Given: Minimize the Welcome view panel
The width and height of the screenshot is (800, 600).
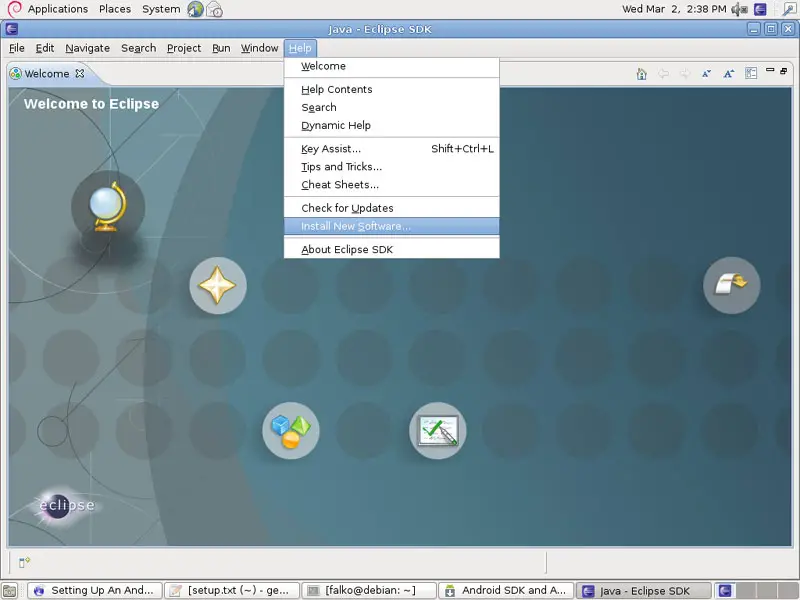Looking at the screenshot, I should pyautogui.click(x=770, y=70).
